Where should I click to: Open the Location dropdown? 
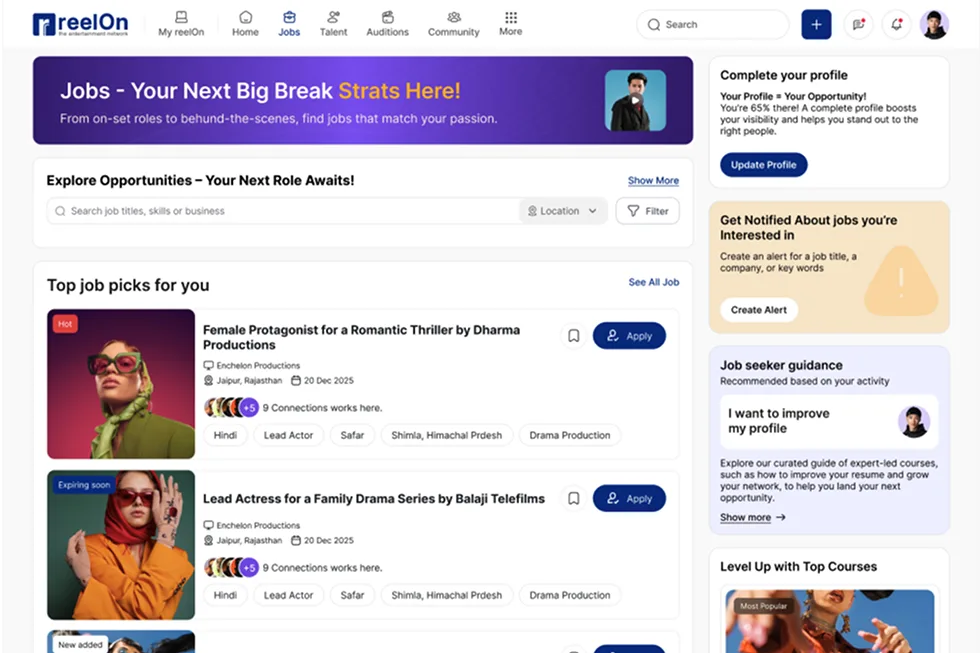[563, 211]
